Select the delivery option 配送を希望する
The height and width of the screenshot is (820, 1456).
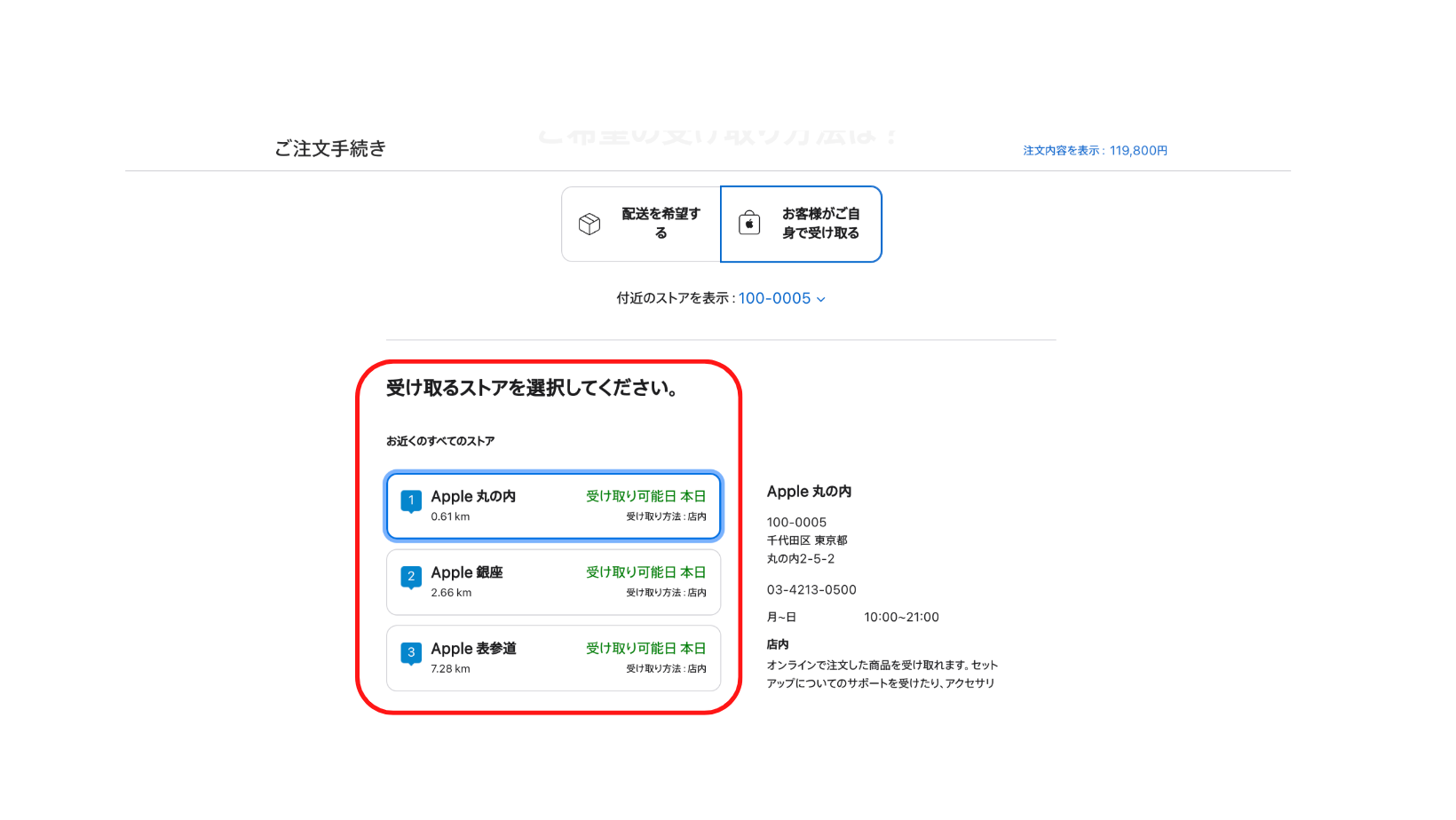pos(641,224)
